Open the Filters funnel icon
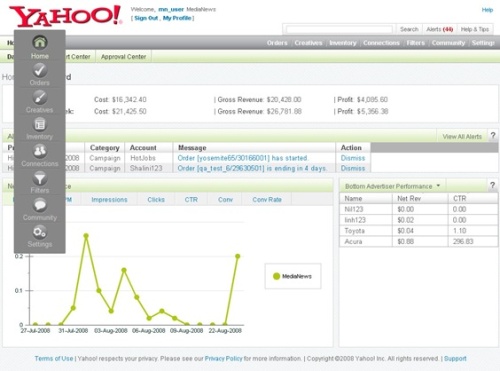Screen dimensions: 500x371 coord(40,178)
